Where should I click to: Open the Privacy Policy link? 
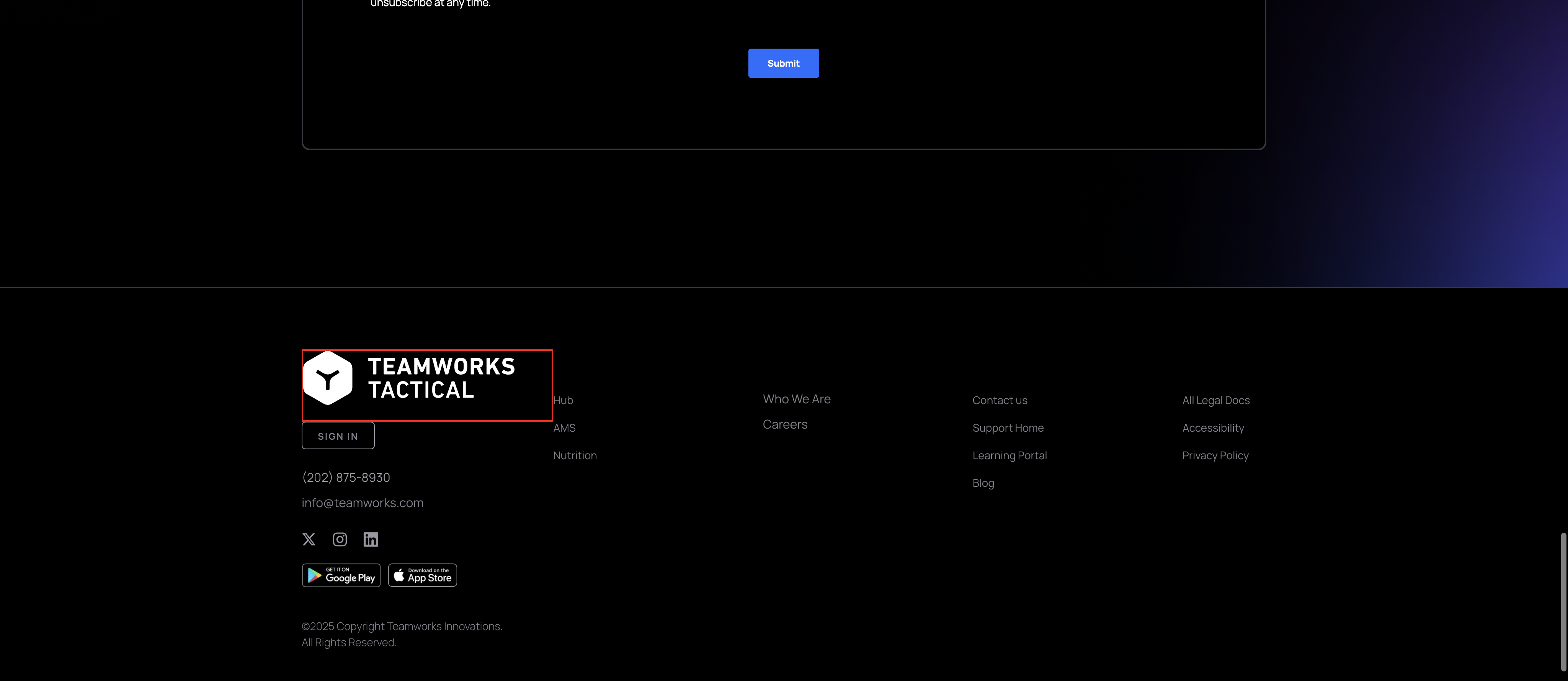coord(1215,455)
